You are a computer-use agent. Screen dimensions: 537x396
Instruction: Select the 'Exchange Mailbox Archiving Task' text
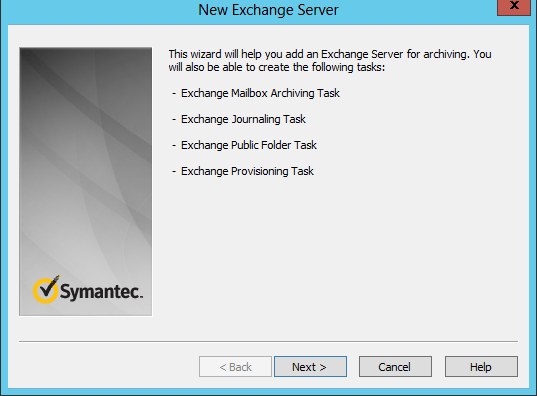click(260, 93)
